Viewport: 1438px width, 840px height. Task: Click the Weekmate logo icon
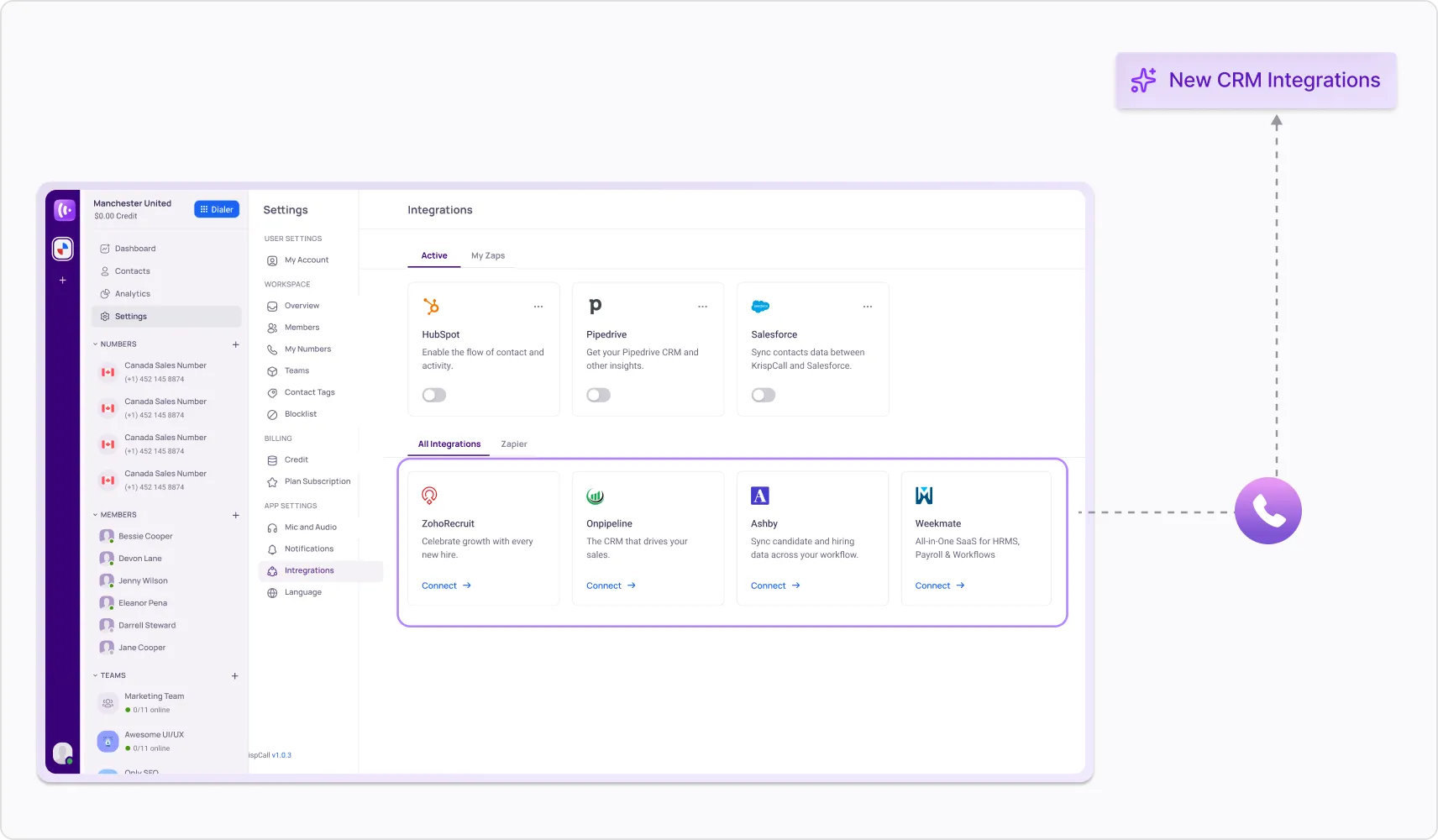[924, 496]
